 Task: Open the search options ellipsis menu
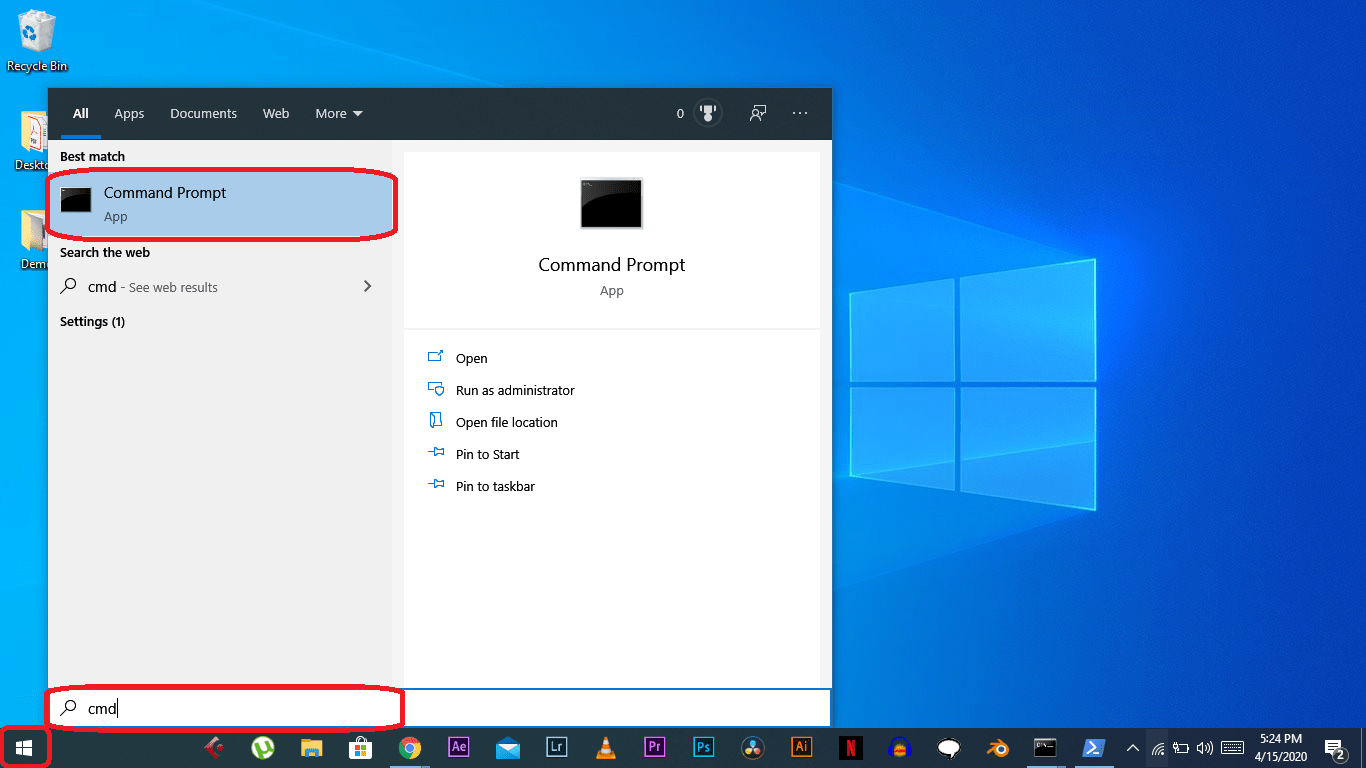(800, 113)
